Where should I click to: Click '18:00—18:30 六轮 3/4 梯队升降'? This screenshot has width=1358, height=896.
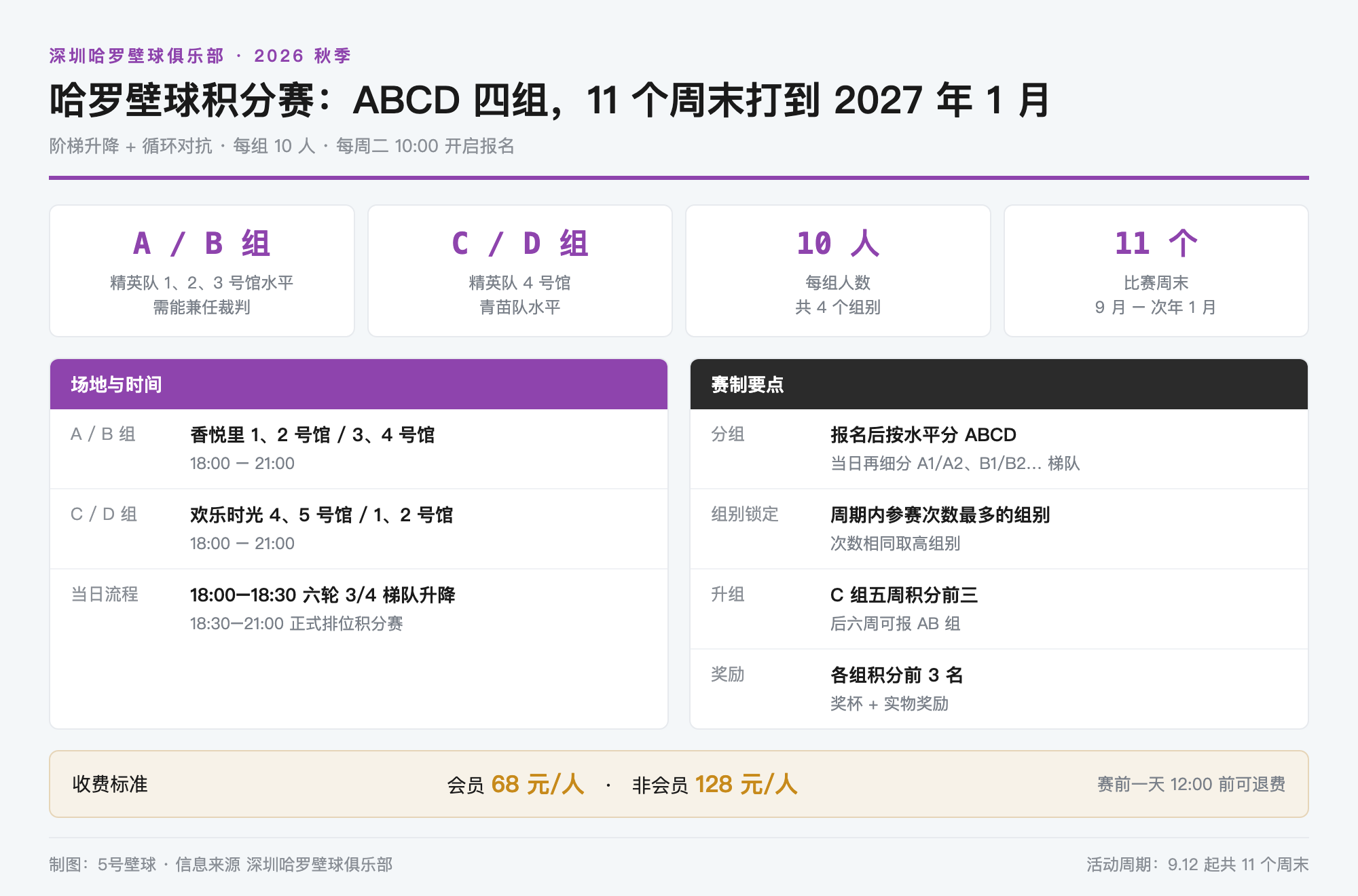pyautogui.click(x=323, y=595)
